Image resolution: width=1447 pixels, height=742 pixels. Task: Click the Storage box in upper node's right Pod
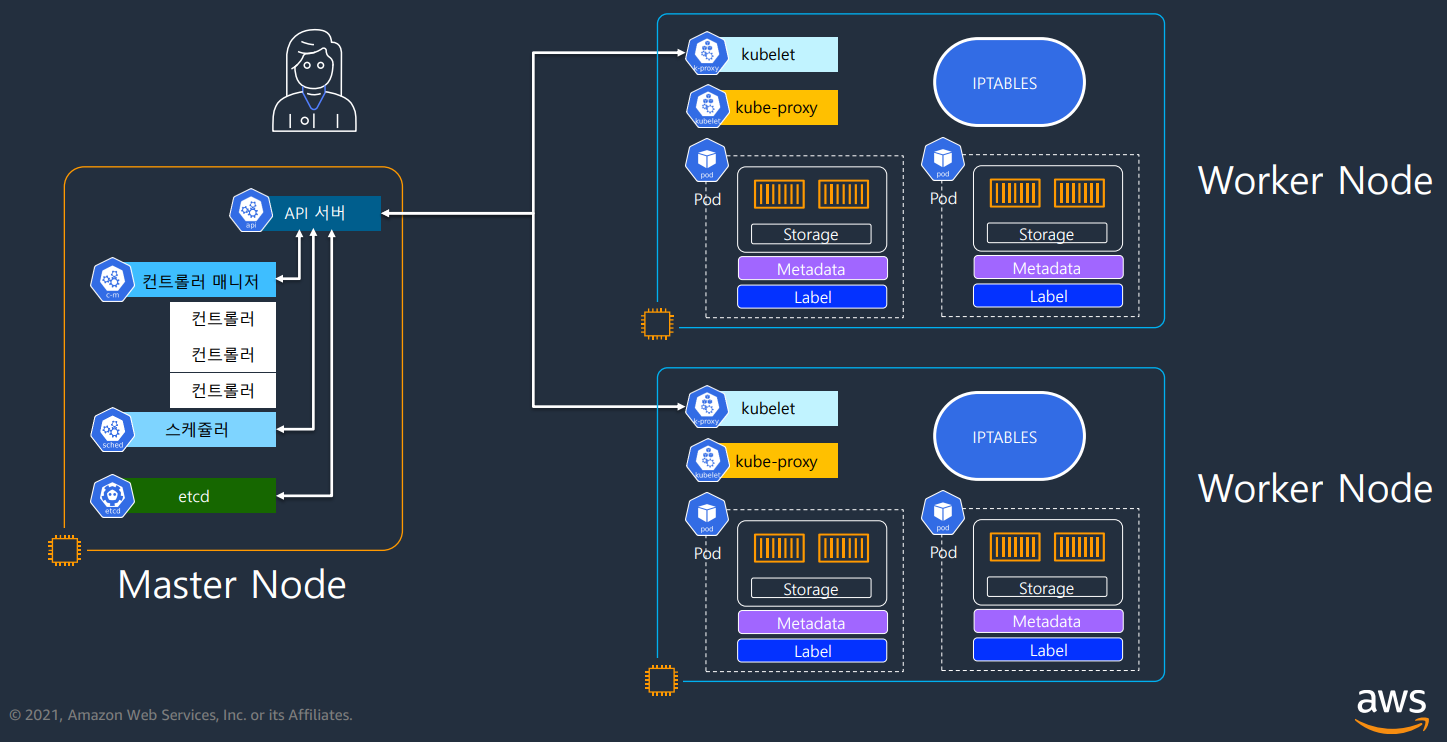tap(1047, 233)
